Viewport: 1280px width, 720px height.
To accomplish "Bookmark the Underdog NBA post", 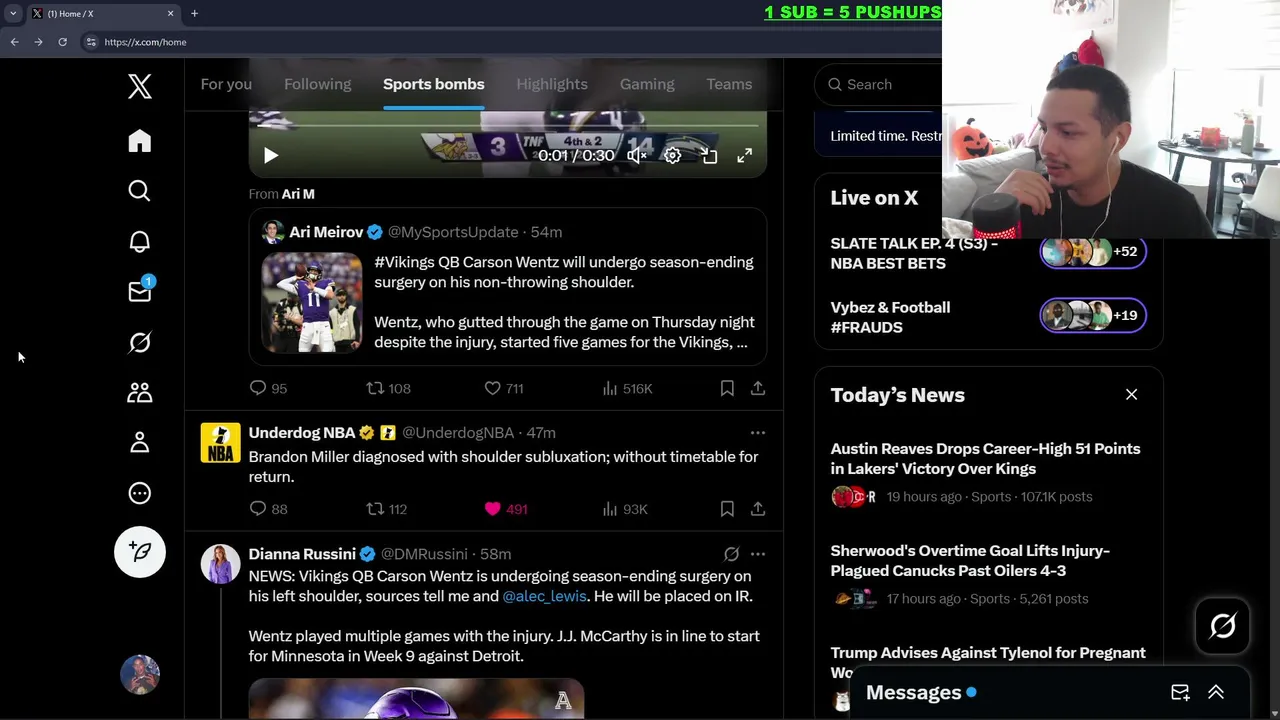I will [x=727, y=509].
